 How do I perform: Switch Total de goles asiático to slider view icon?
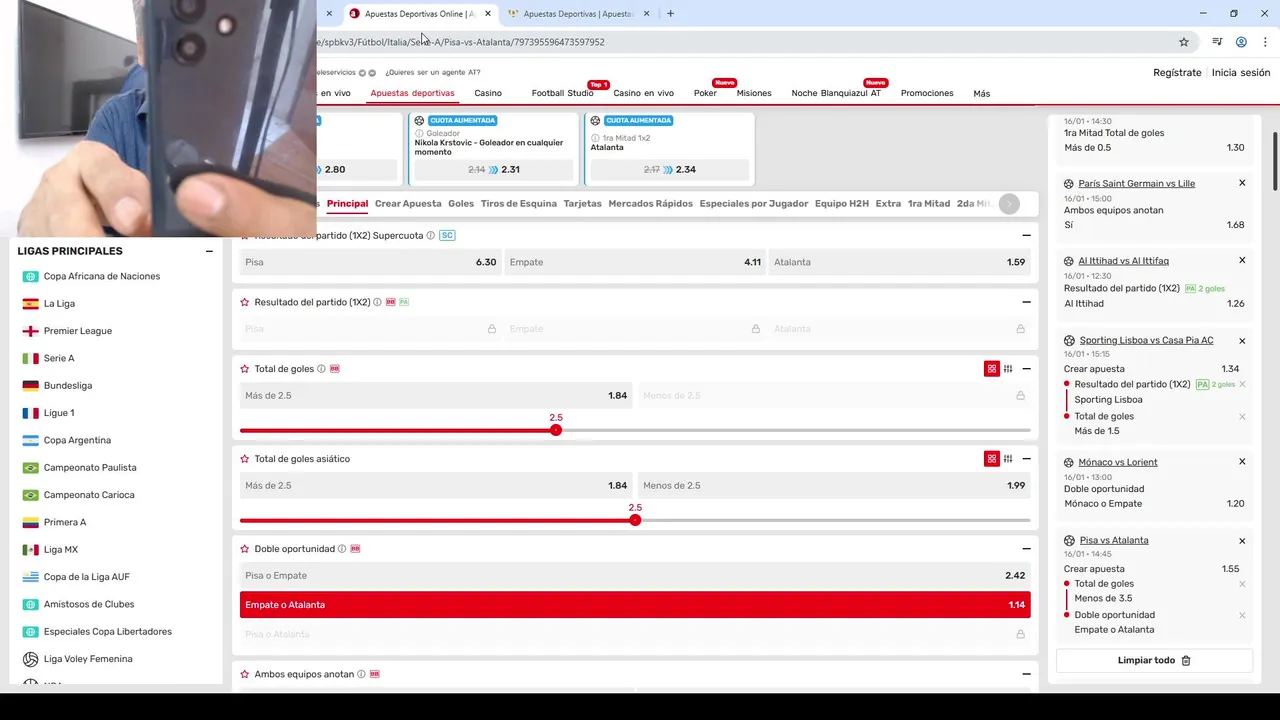(1008, 459)
